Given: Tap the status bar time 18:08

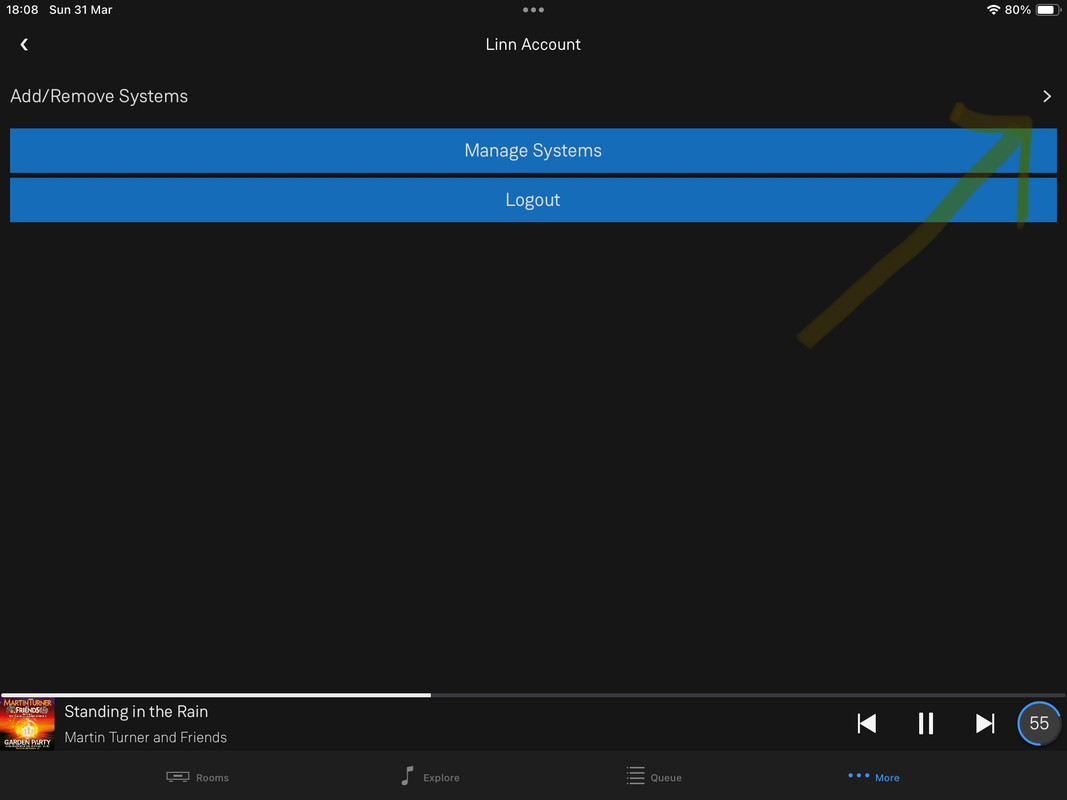Looking at the screenshot, I should 22,10.
